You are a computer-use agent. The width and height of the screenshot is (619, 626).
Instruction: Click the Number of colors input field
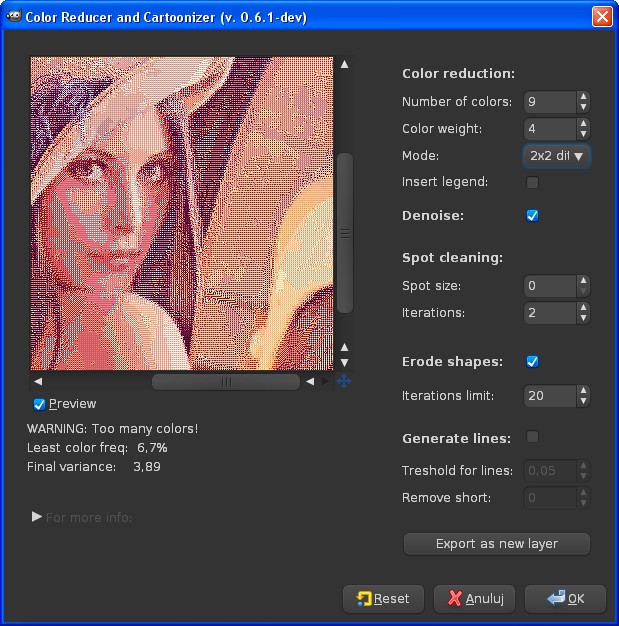(550, 102)
